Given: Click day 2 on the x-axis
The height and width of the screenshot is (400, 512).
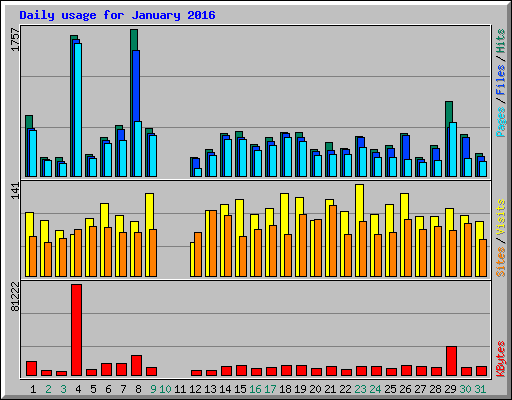Looking at the screenshot, I should [48, 389].
